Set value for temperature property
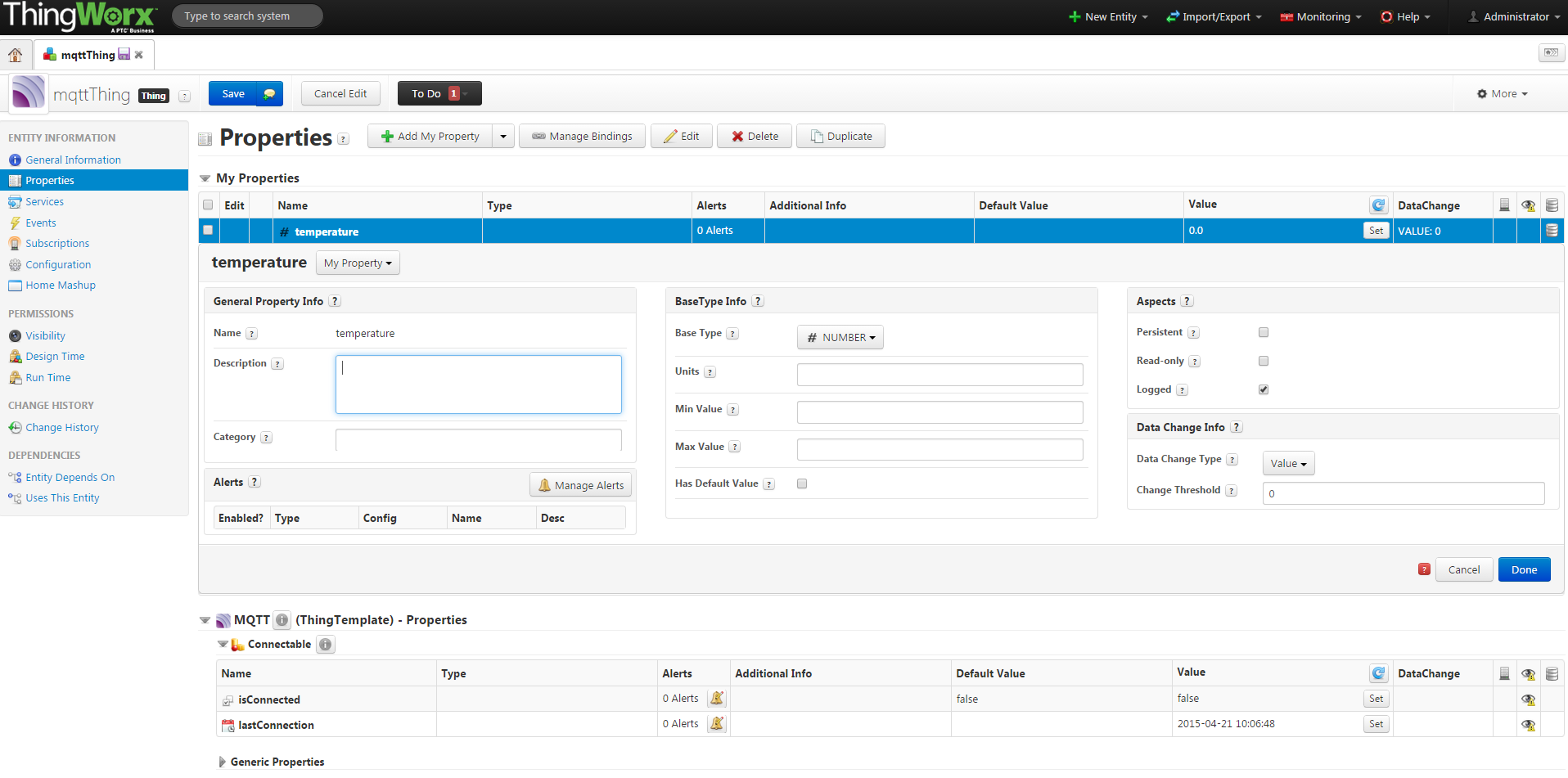Image resolution: width=1568 pixels, height=778 pixels. click(x=1377, y=231)
